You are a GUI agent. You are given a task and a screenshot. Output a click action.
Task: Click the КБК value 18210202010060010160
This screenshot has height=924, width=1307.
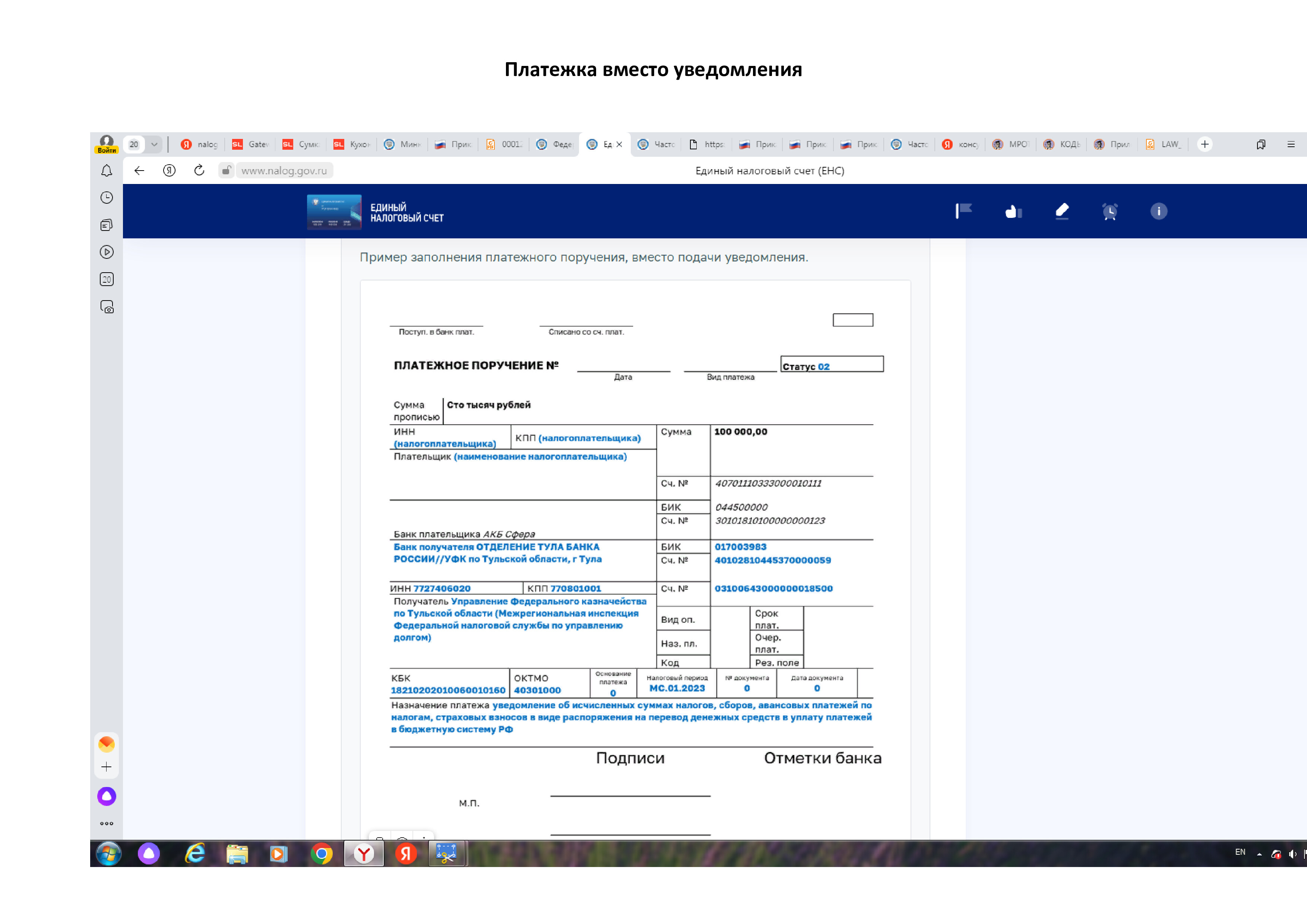coord(448,690)
